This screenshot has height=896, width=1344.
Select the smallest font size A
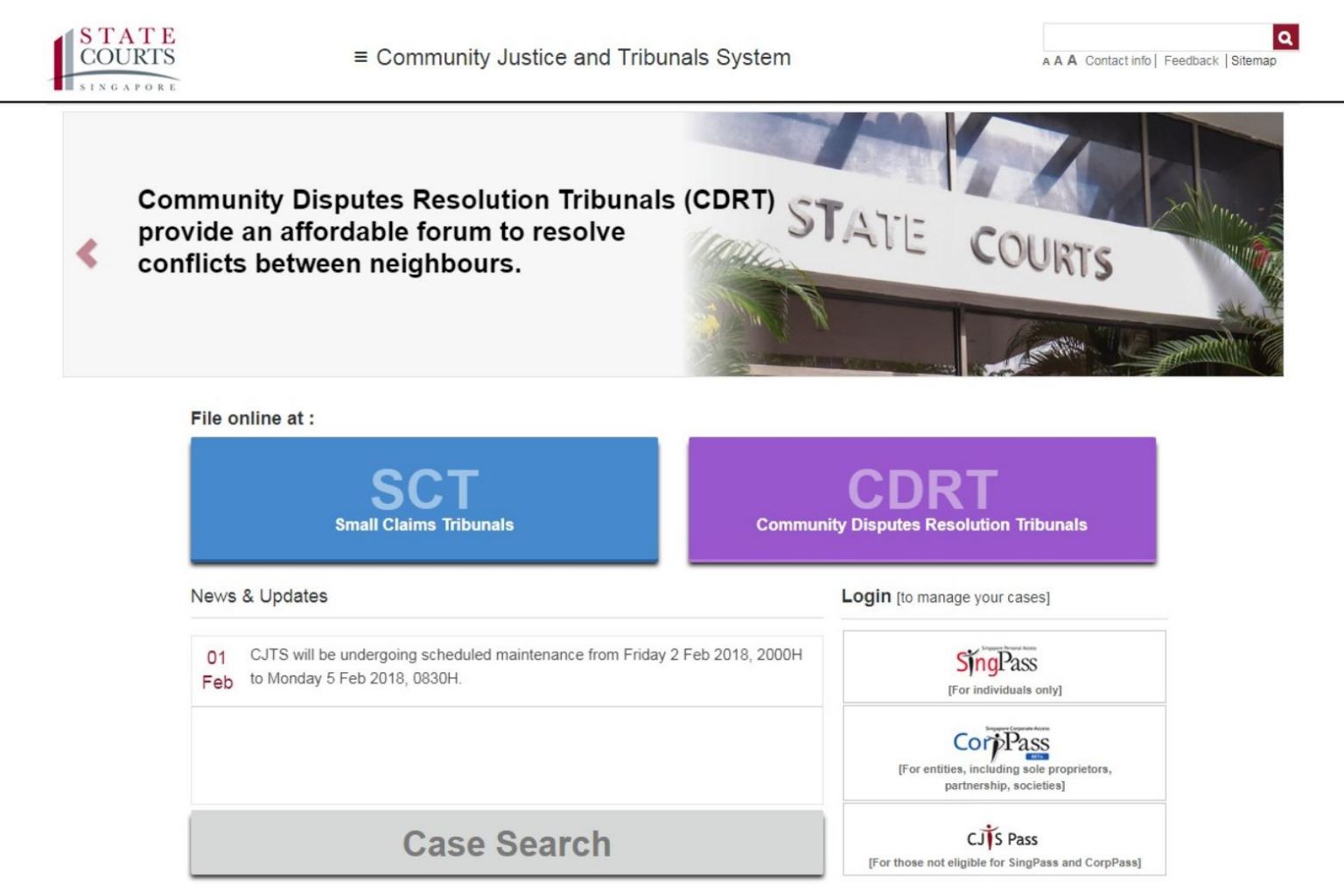[1046, 62]
